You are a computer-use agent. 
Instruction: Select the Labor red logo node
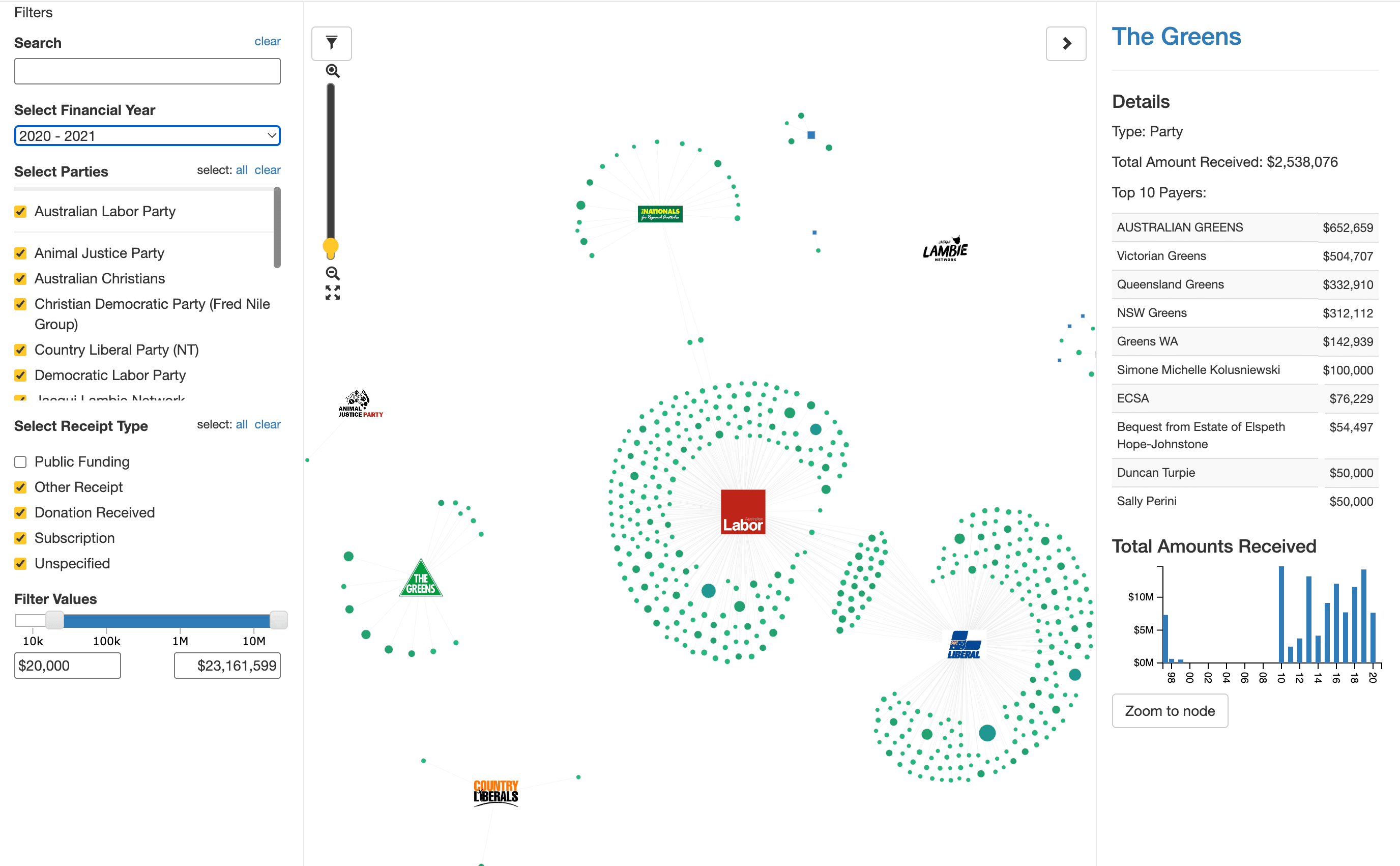click(743, 512)
